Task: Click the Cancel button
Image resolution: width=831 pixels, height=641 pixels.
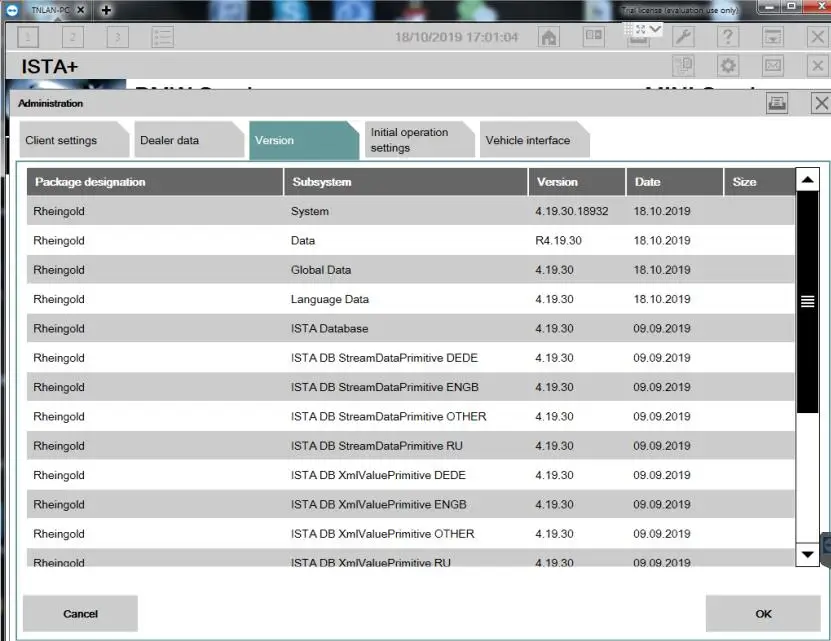Action: click(x=80, y=613)
